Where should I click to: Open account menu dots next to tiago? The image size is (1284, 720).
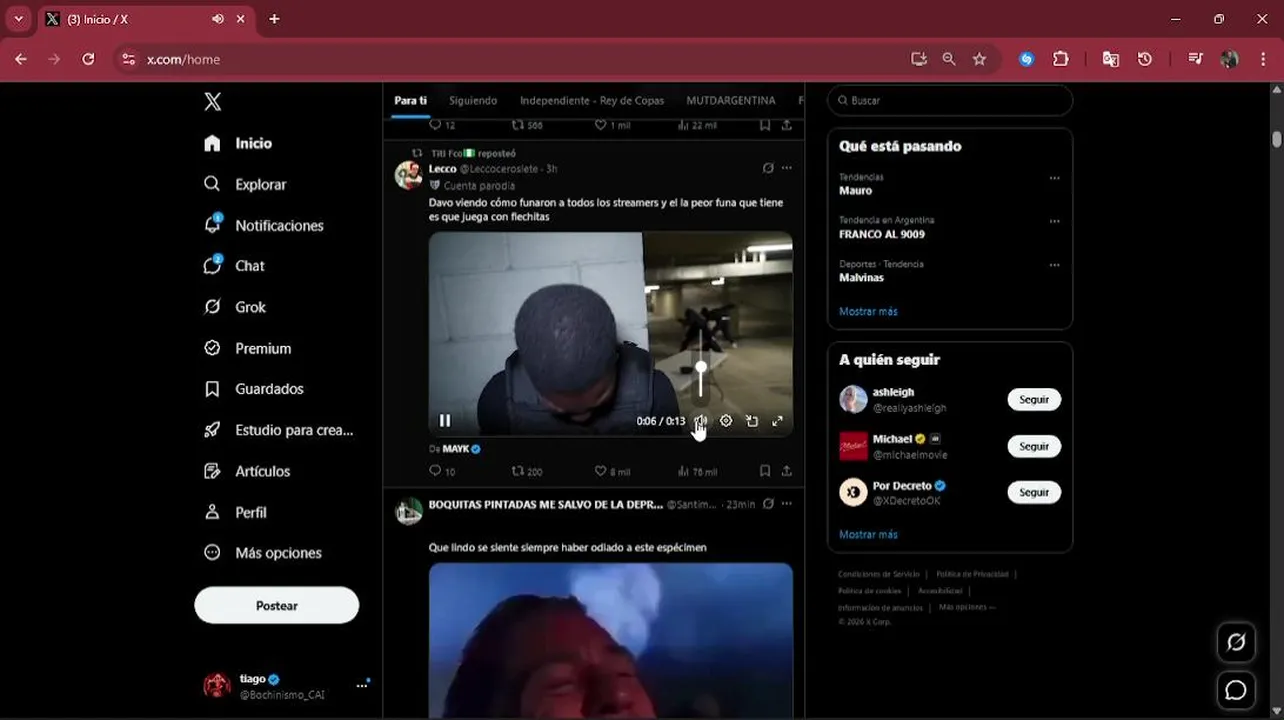coord(362,686)
